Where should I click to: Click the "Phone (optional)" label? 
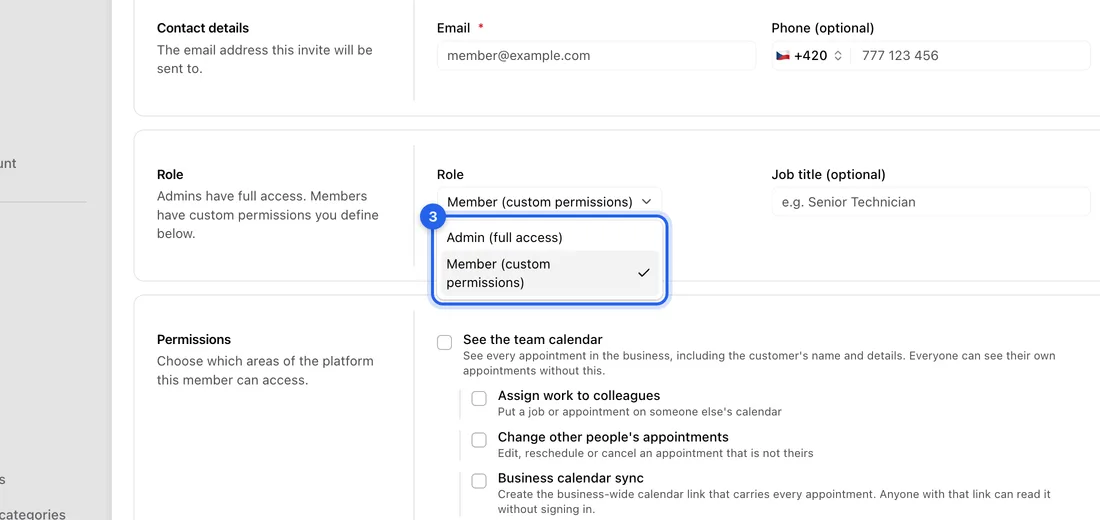coord(823,28)
